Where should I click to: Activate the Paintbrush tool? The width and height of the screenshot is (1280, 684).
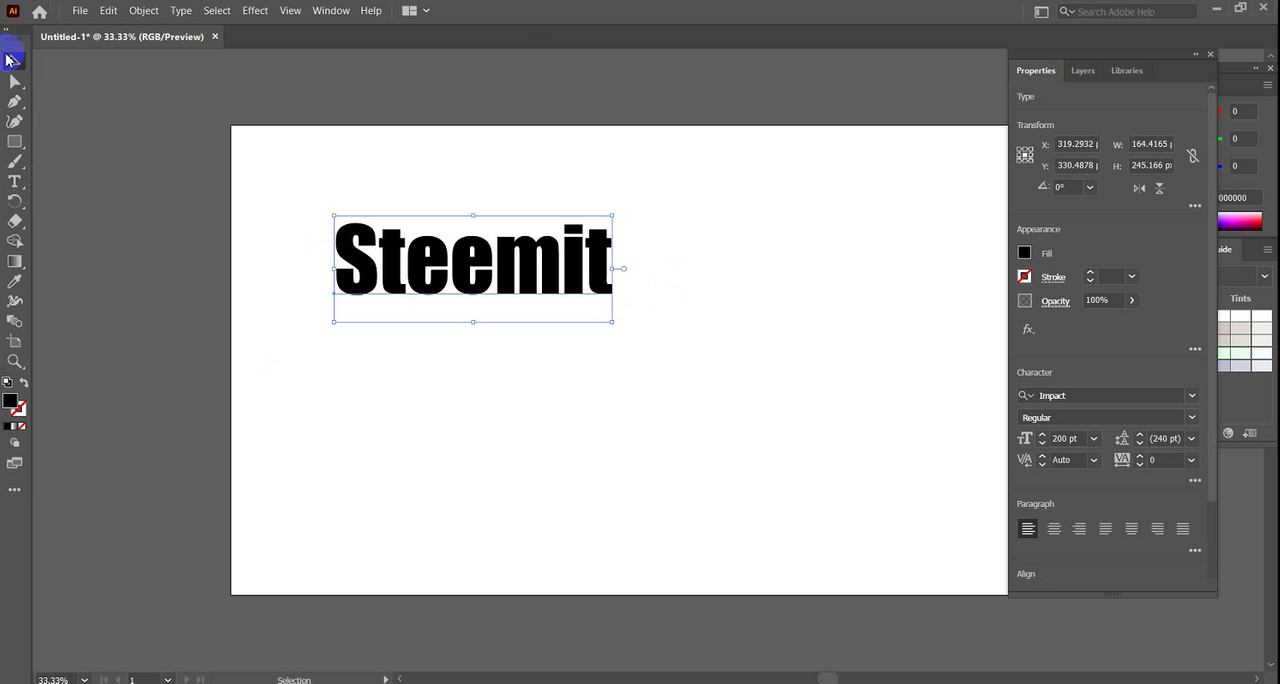(x=14, y=161)
